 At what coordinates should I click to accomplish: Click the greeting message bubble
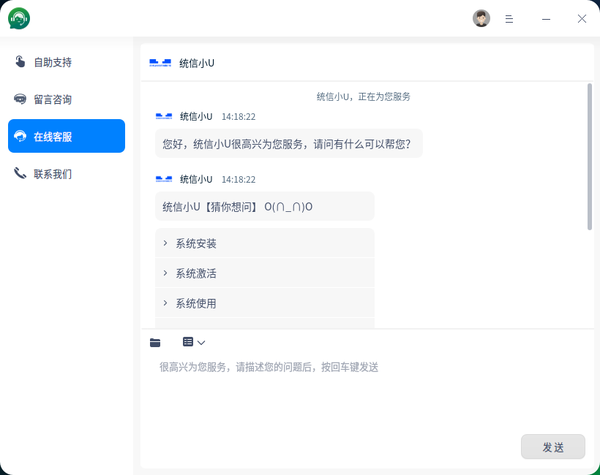pyautogui.click(x=288, y=143)
